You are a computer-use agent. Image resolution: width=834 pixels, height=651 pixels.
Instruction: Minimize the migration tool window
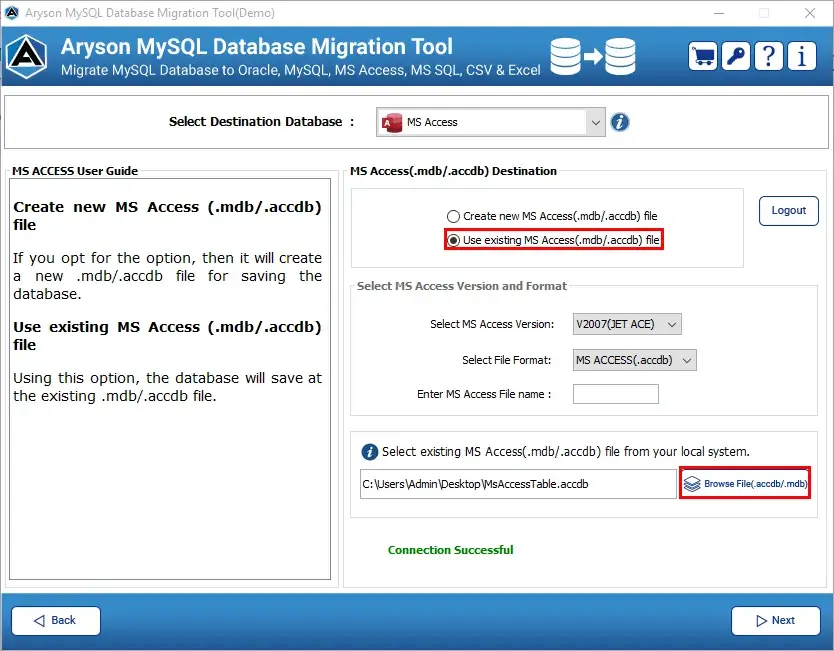(x=719, y=13)
